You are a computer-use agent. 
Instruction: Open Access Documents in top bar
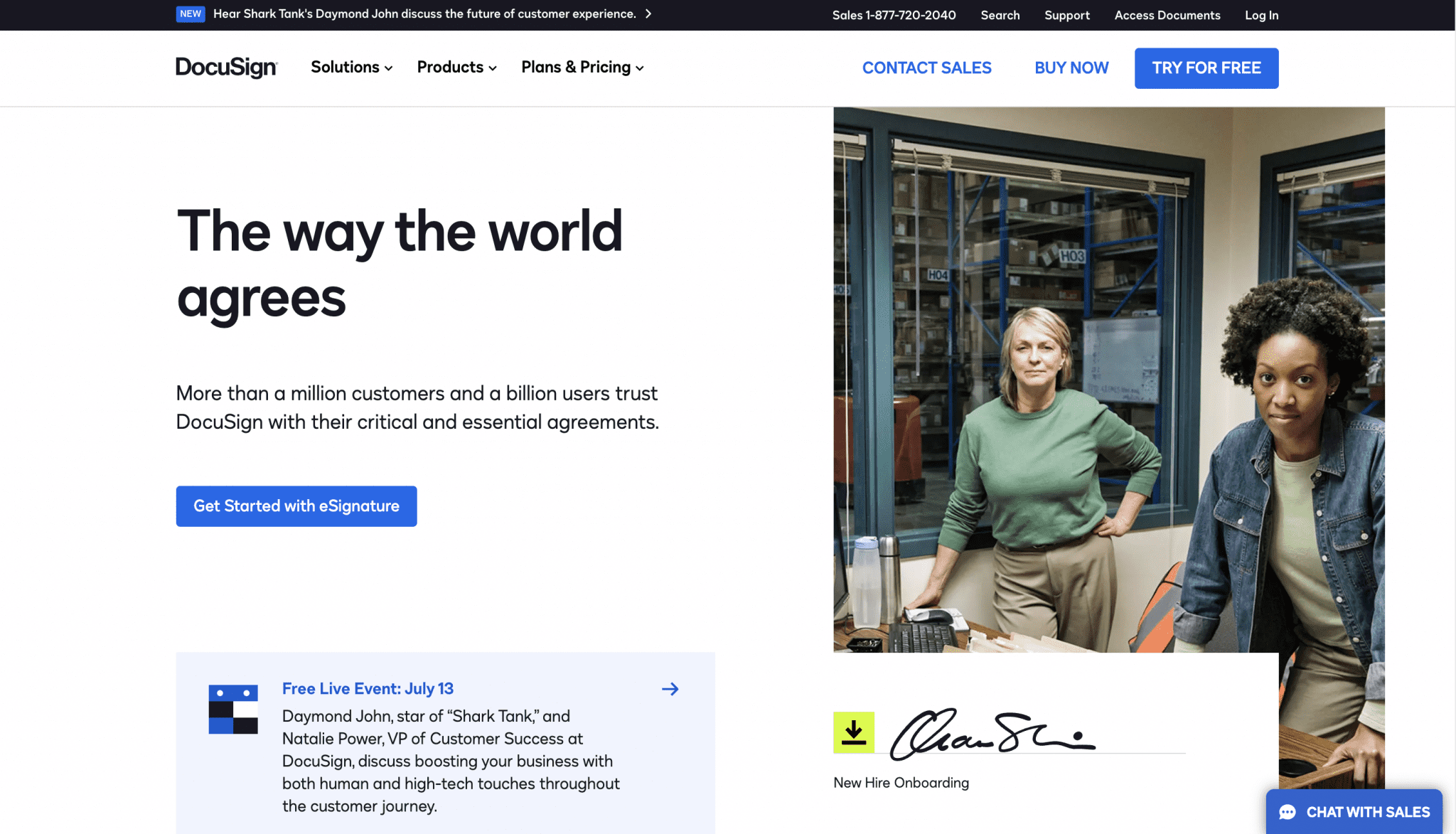[1167, 15]
